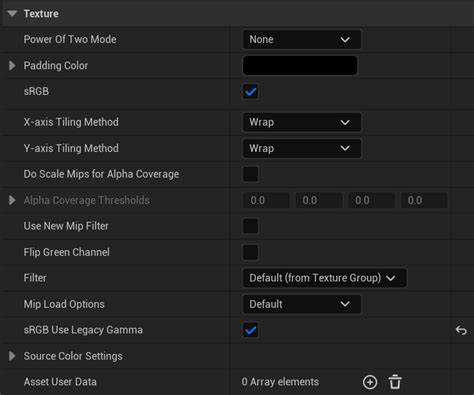
Task: Click the Asset User Data label
Action: (60, 382)
